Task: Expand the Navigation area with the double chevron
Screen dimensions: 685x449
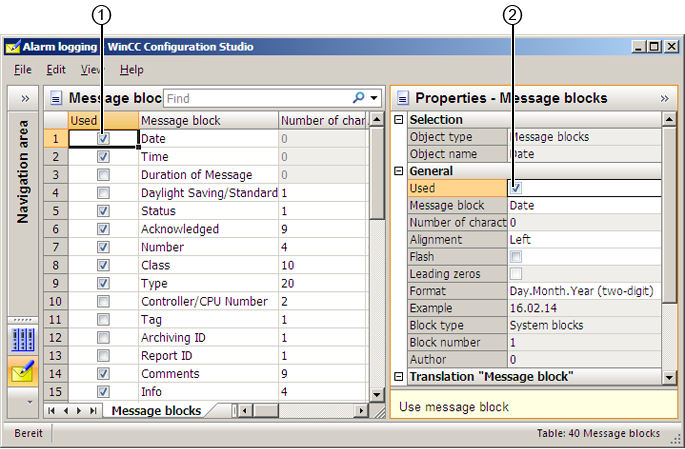Action: (25, 98)
